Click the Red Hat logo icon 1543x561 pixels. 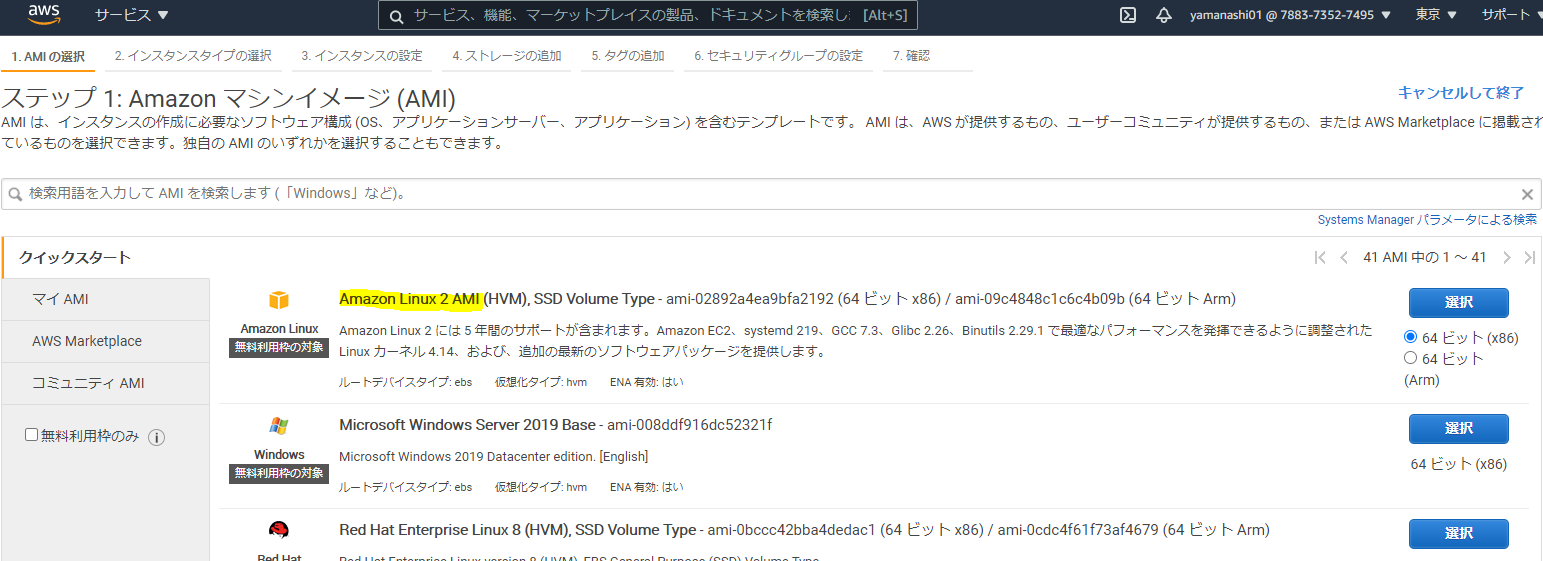pyautogui.click(x=279, y=530)
